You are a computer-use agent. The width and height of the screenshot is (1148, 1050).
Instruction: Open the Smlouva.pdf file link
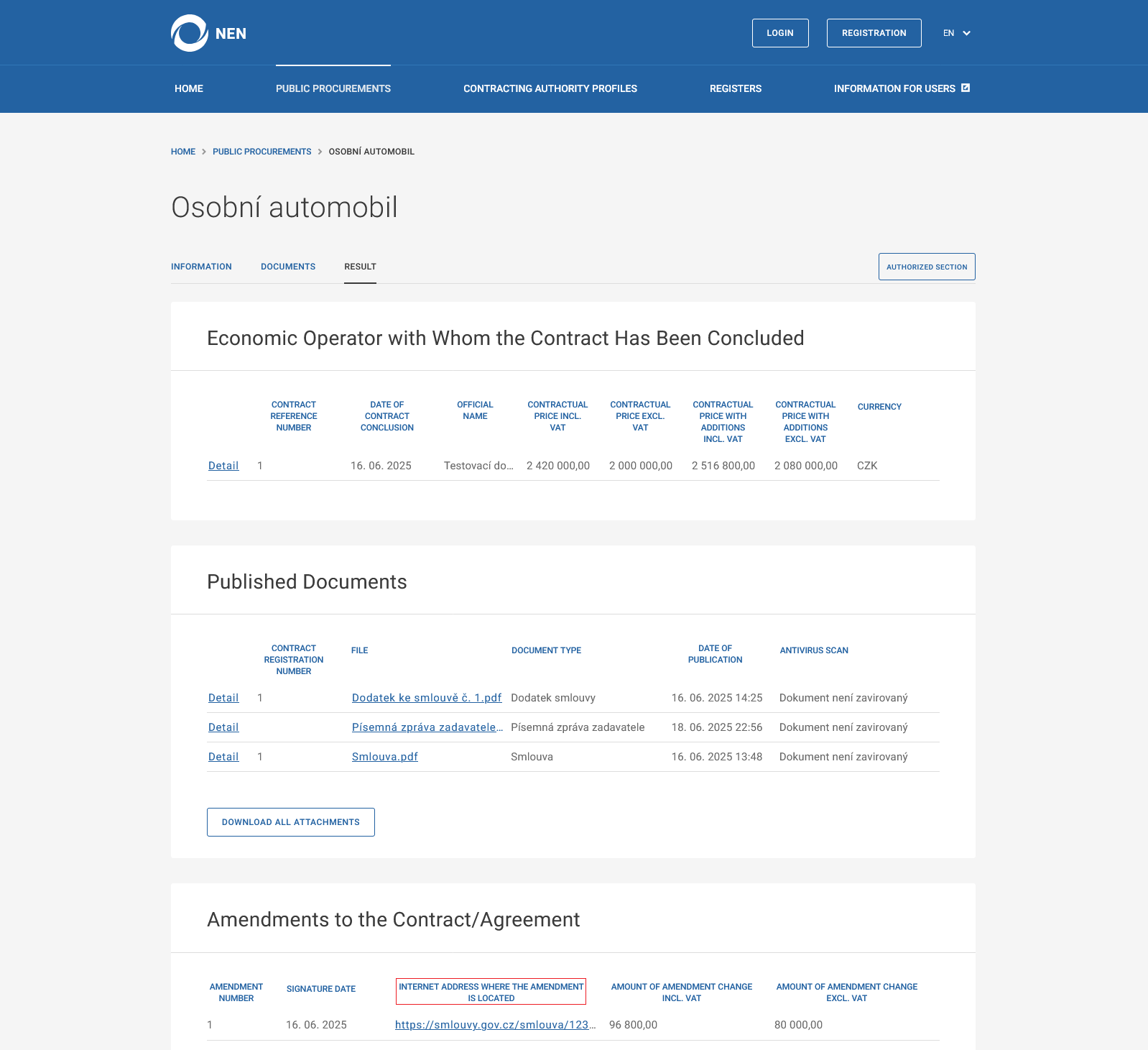click(384, 757)
